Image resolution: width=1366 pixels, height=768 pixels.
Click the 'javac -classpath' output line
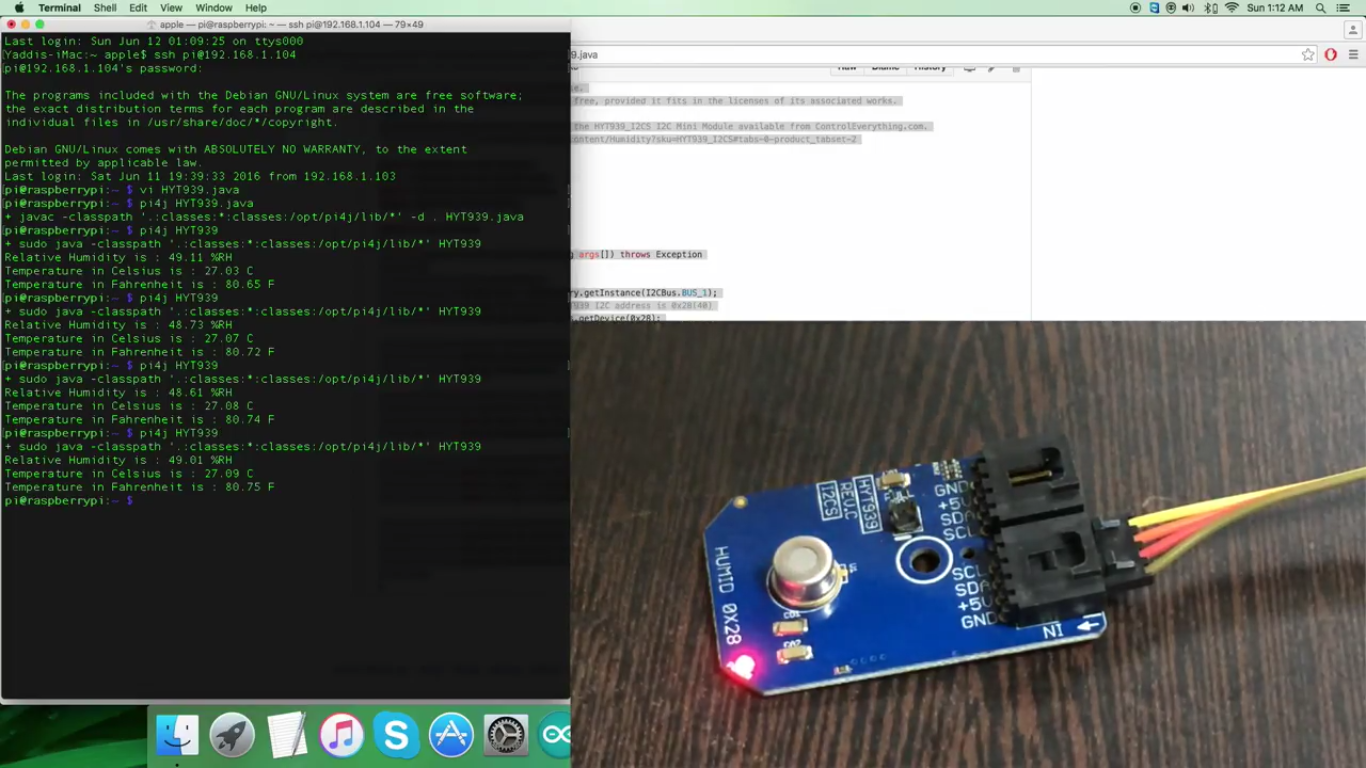(x=264, y=217)
